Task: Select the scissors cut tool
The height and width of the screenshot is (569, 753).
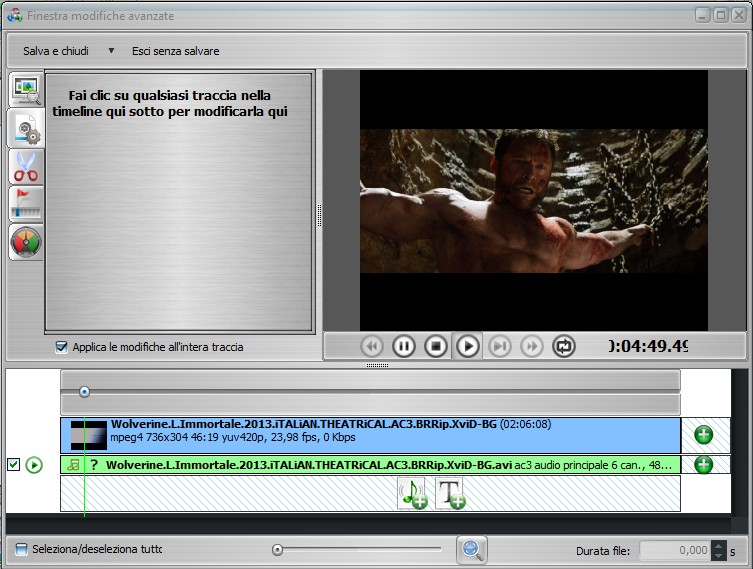Action: point(26,167)
